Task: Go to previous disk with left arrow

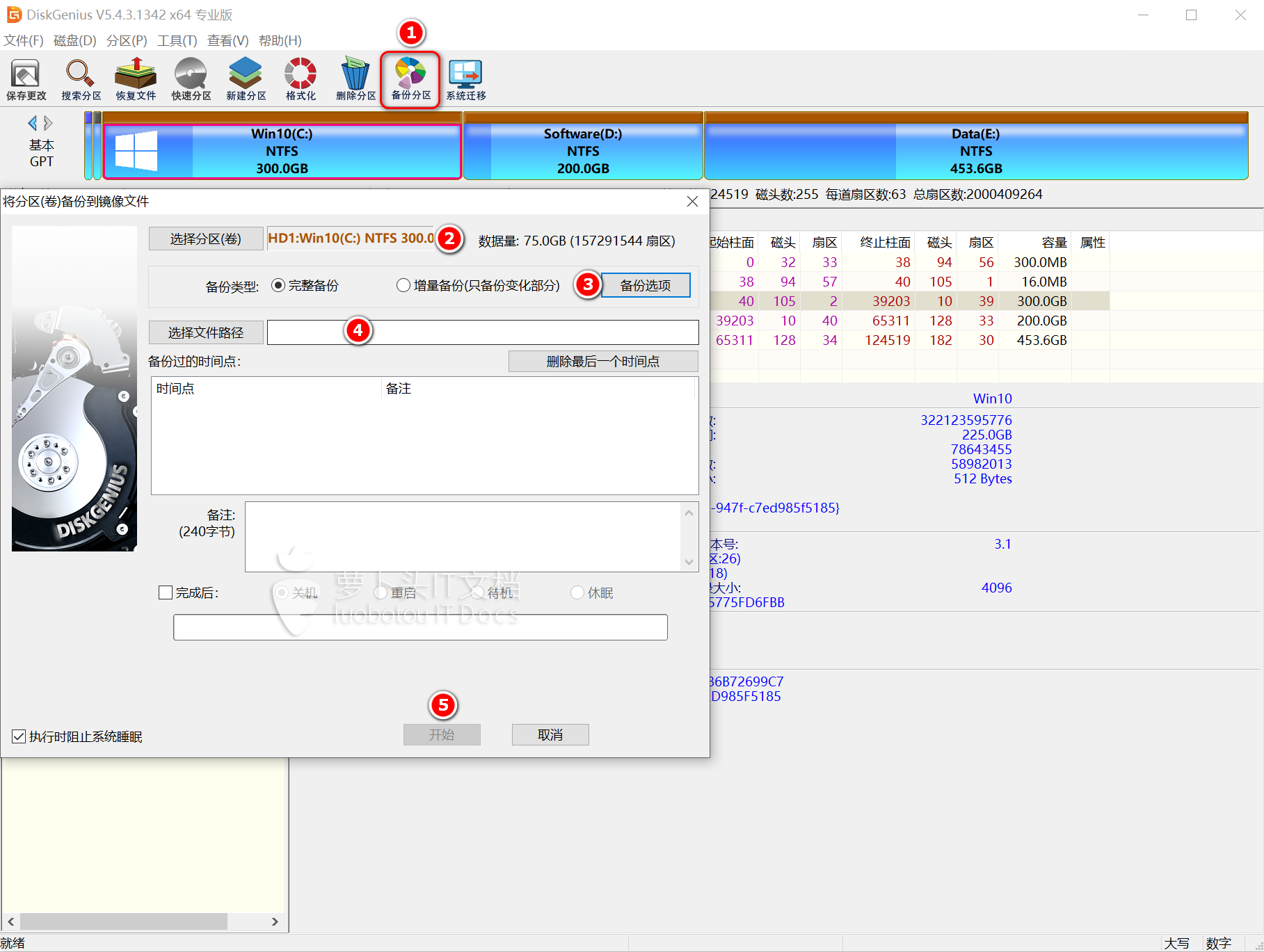Action: click(32, 123)
